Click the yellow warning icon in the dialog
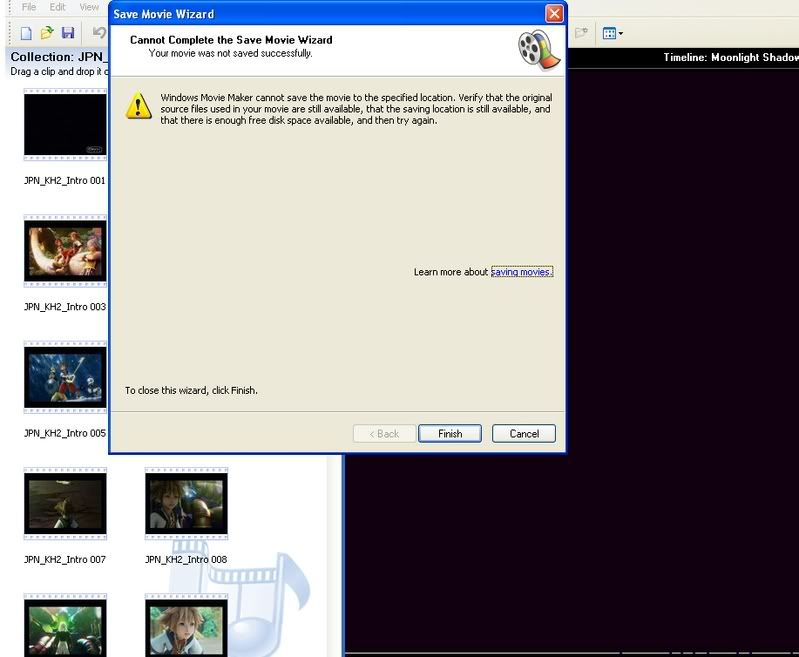 139,106
